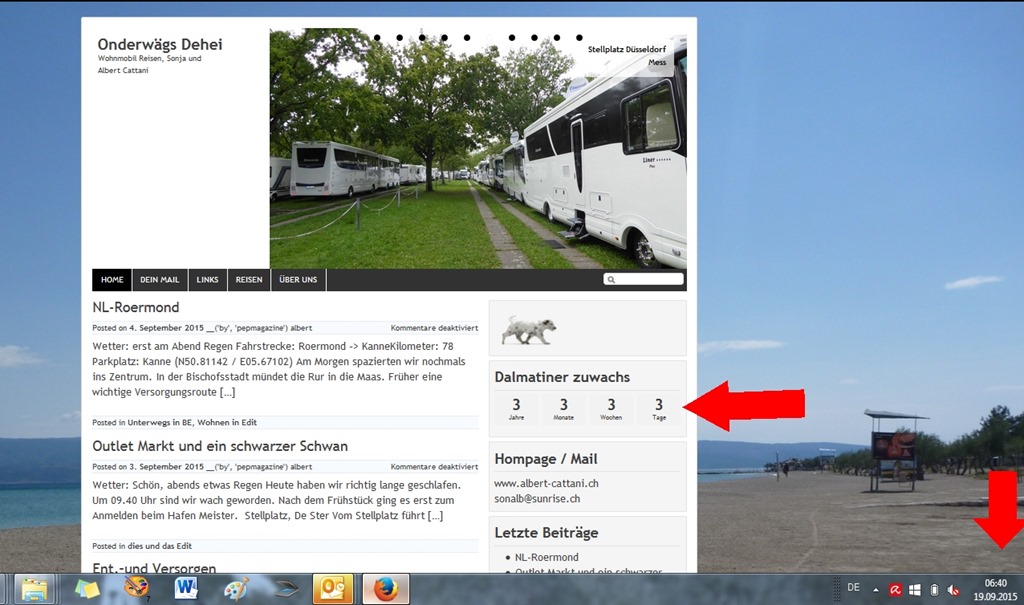
Task: Show hidden tray icons arrow
Action: click(x=876, y=590)
